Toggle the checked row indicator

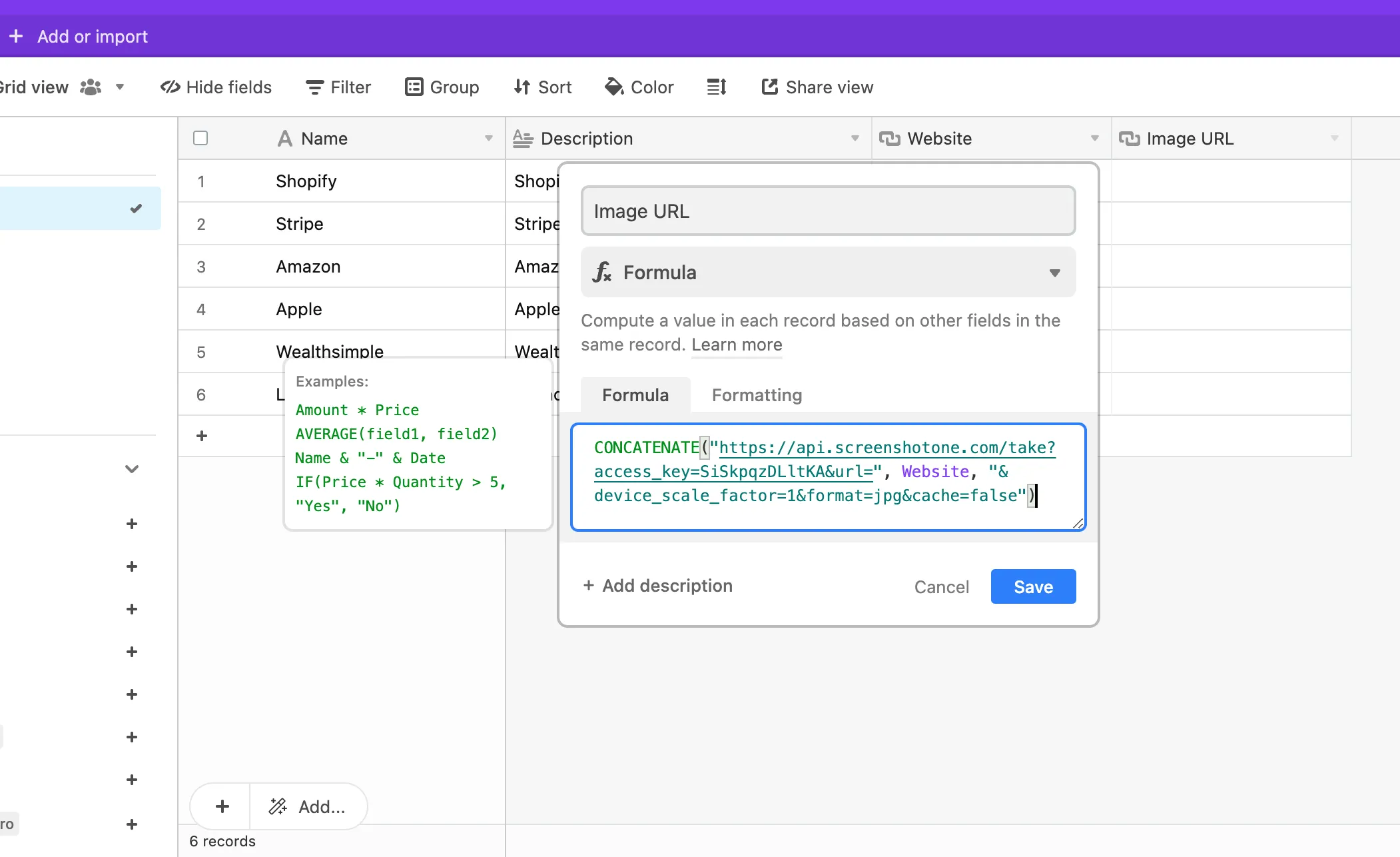tap(136, 209)
